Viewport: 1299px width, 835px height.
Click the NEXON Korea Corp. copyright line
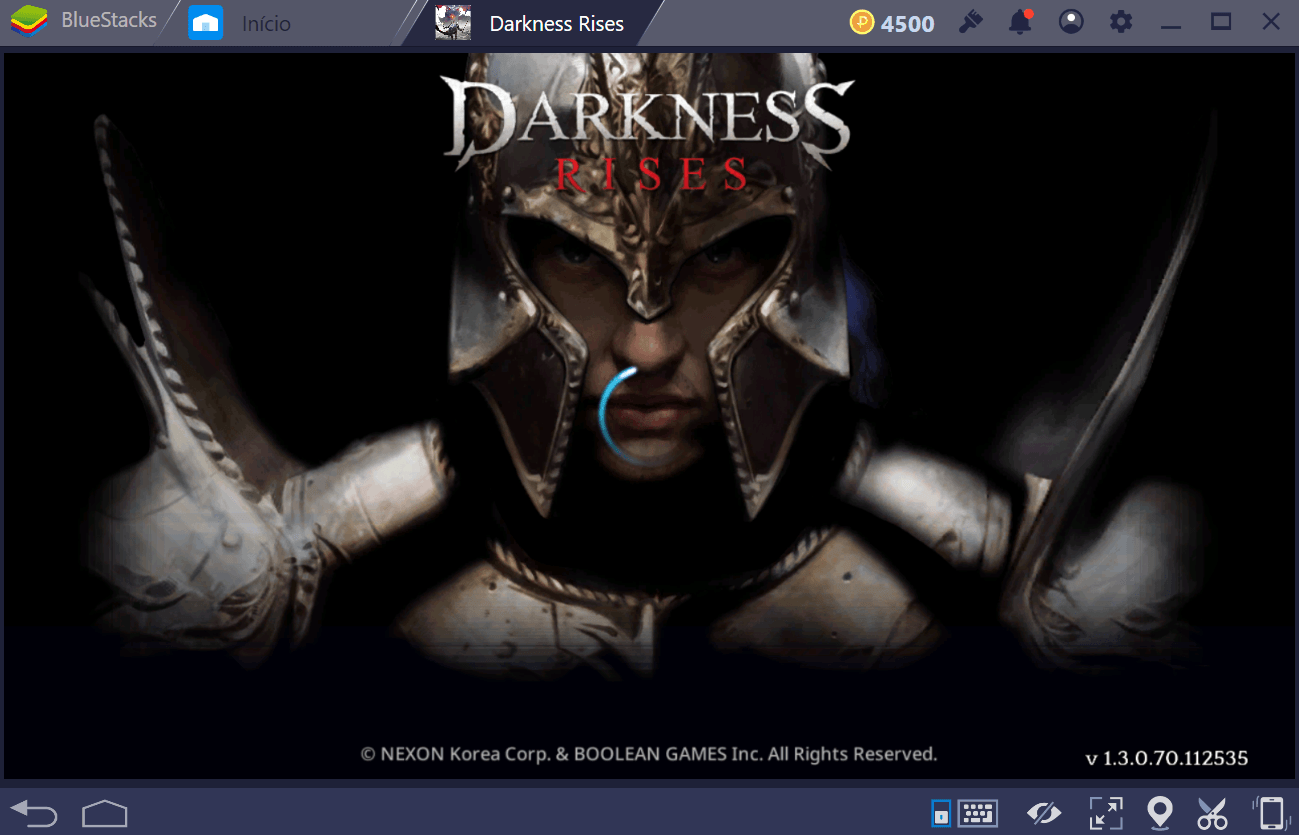click(648, 754)
